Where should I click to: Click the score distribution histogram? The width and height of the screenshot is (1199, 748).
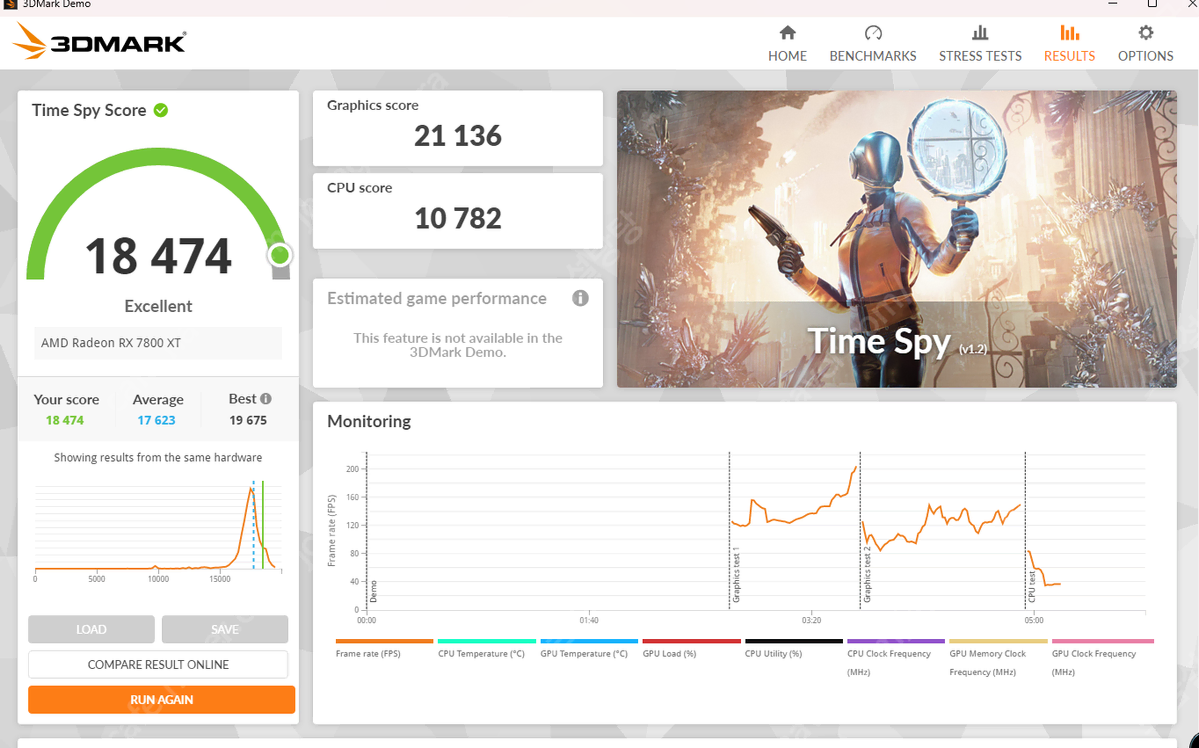point(158,528)
